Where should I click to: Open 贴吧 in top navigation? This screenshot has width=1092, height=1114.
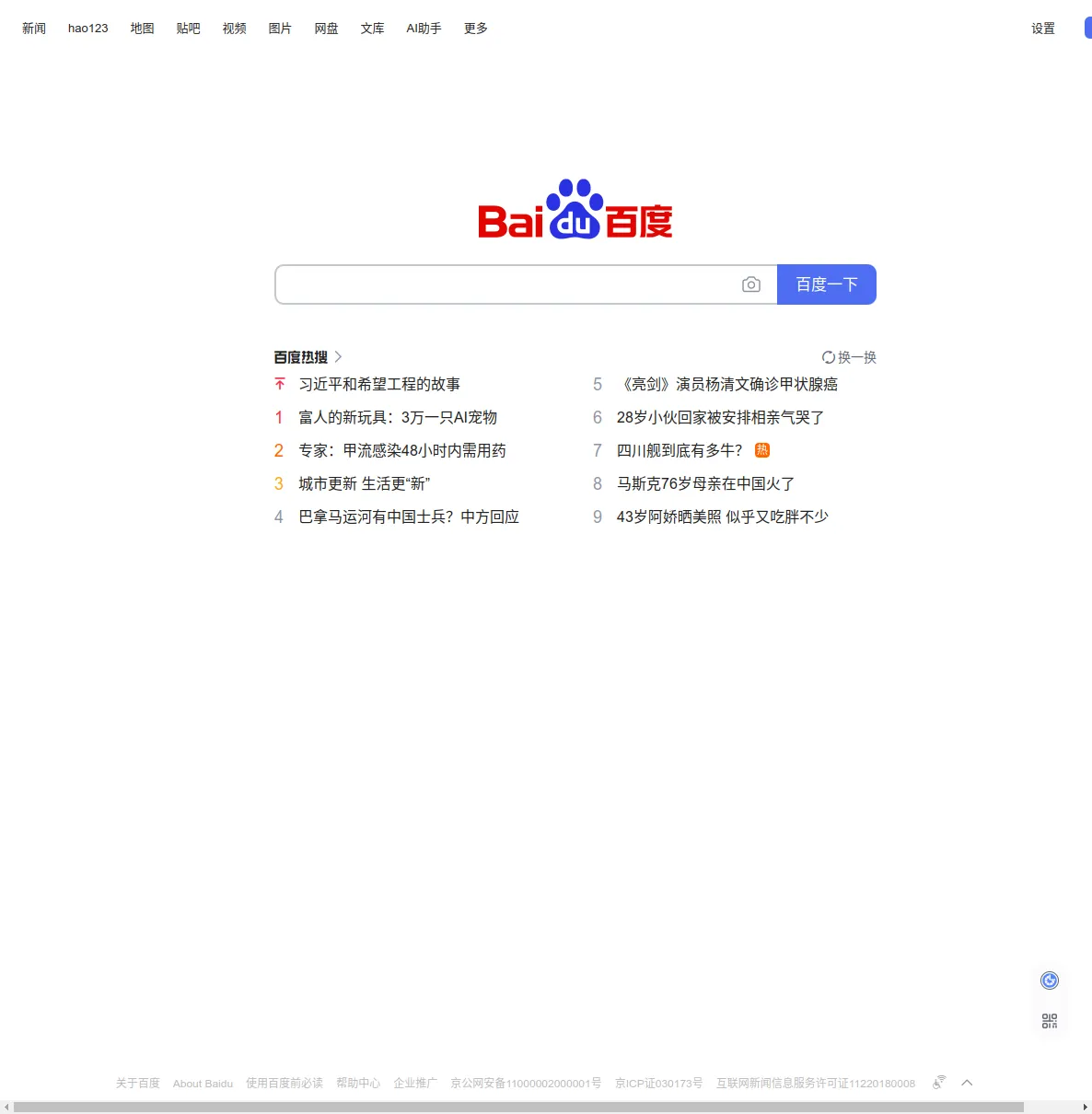189,29
